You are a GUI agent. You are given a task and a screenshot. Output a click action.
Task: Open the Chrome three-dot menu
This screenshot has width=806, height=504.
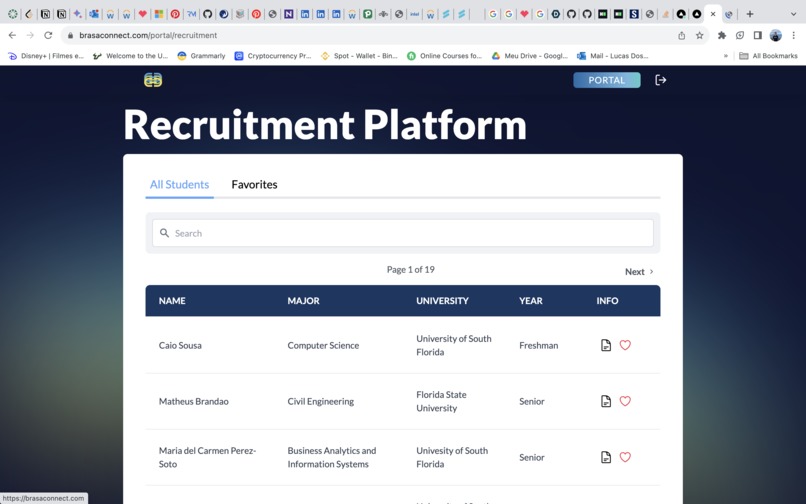[x=794, y=35]
